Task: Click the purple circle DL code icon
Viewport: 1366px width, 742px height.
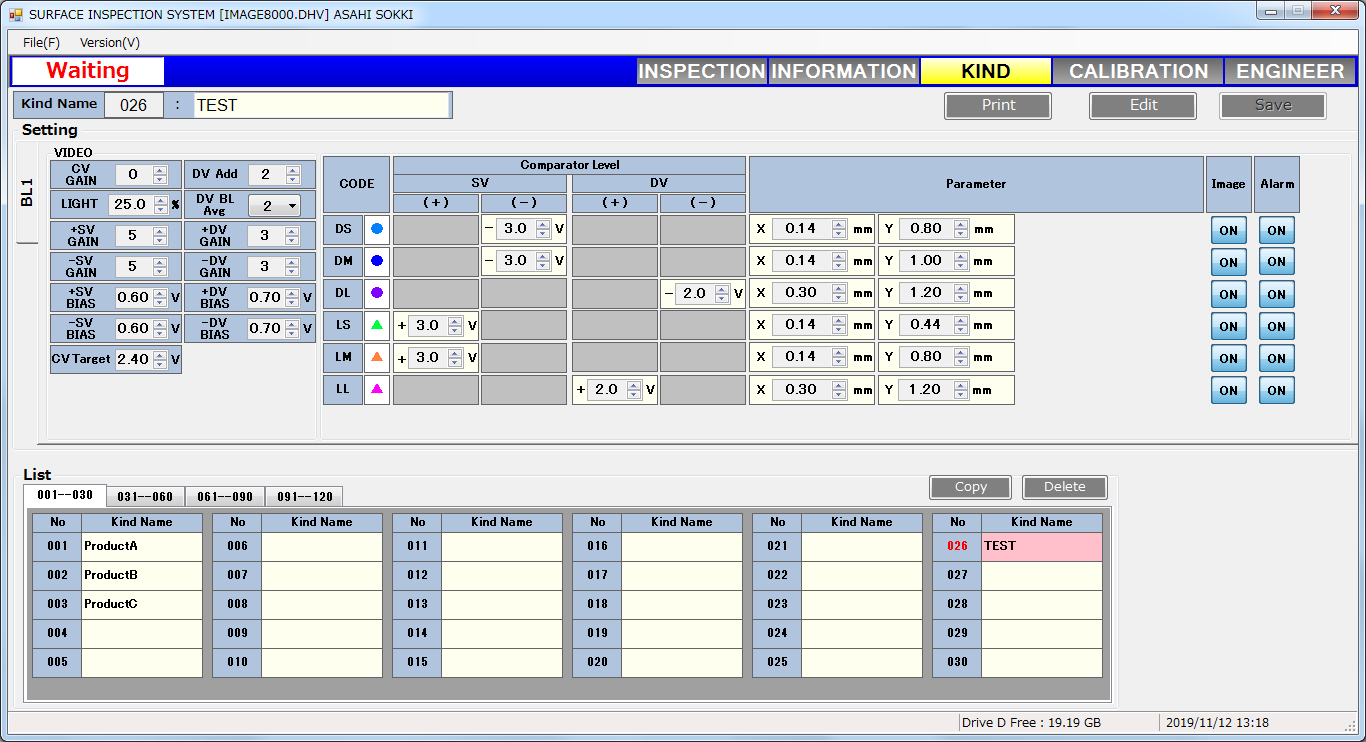Action: click(376, 293)
